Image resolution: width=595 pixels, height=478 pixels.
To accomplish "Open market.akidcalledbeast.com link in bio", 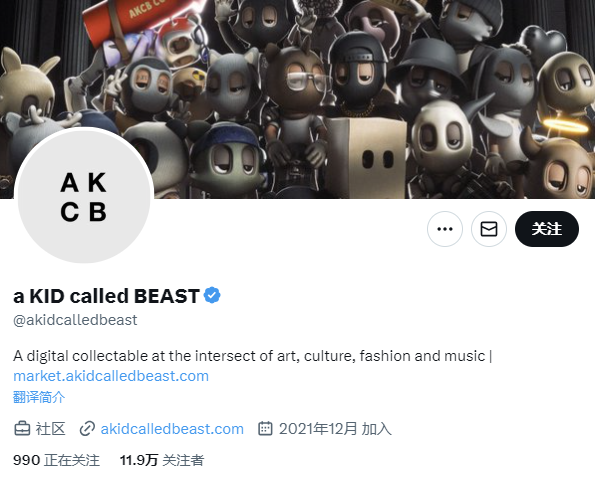I will 111,376.
